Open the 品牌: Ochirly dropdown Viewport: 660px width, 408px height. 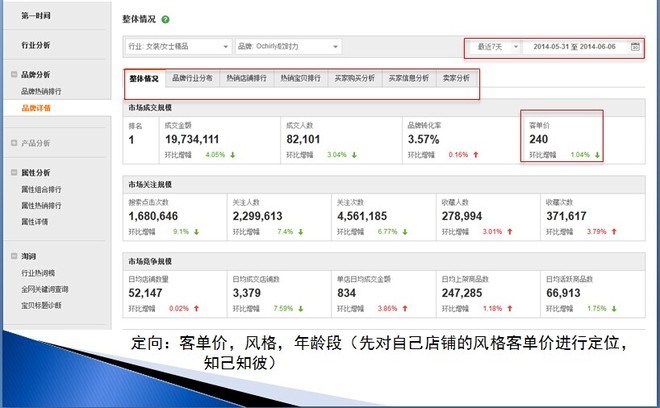(288, 46)
